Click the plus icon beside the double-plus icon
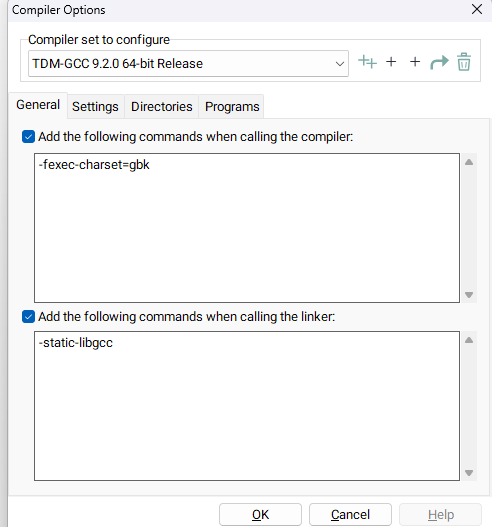 tap(391, 62)
